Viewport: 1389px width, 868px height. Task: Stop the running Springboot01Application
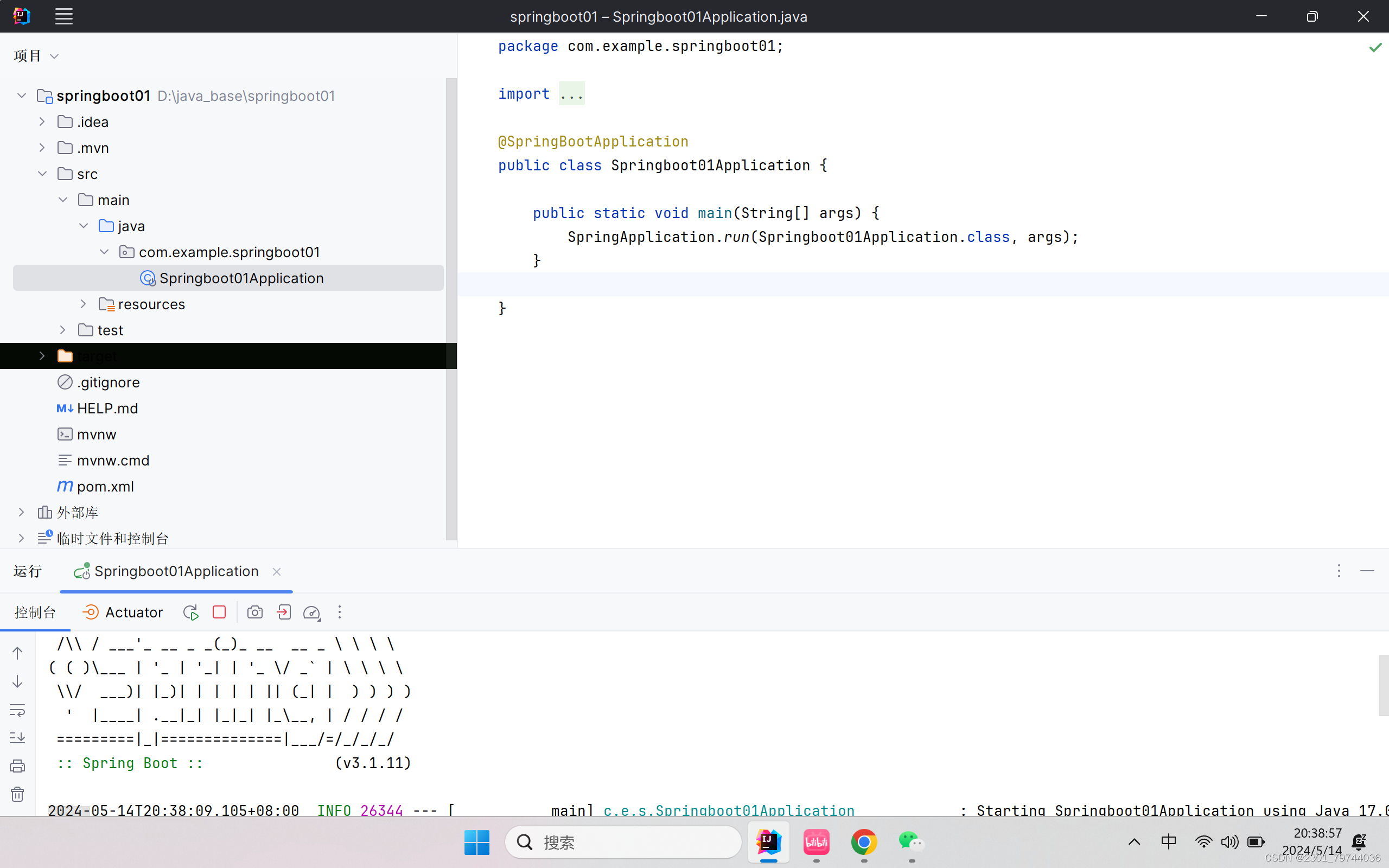[219, 612]
